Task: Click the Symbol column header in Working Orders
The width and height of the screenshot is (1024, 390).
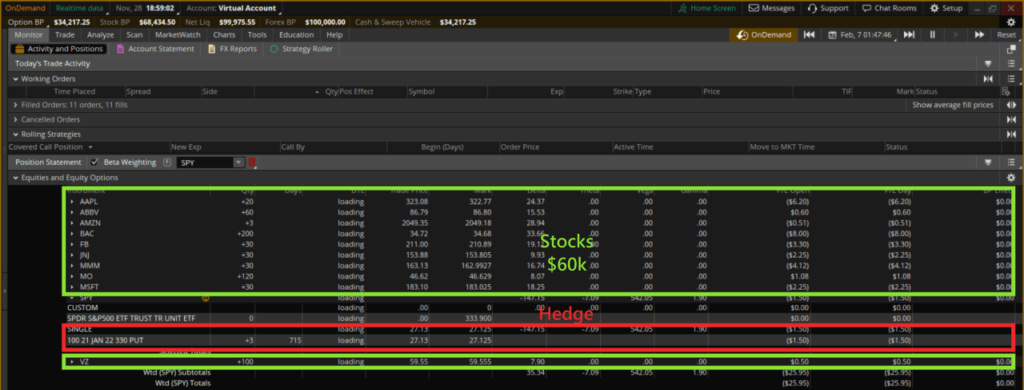Action: pyautogui.click(x=421, y=92)
